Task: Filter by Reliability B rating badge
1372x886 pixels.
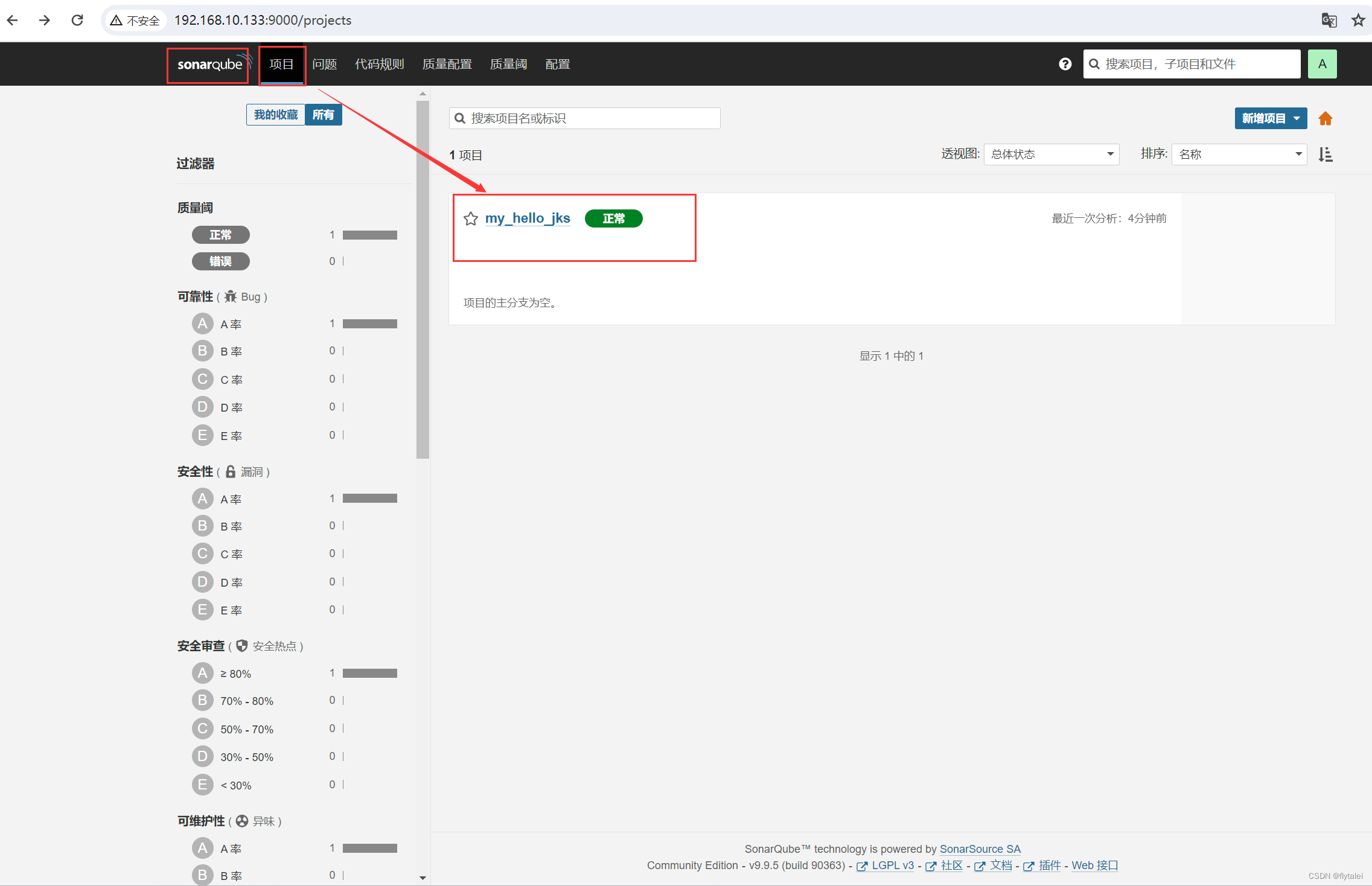Action: pyautogui.click(x=203, y=351)
